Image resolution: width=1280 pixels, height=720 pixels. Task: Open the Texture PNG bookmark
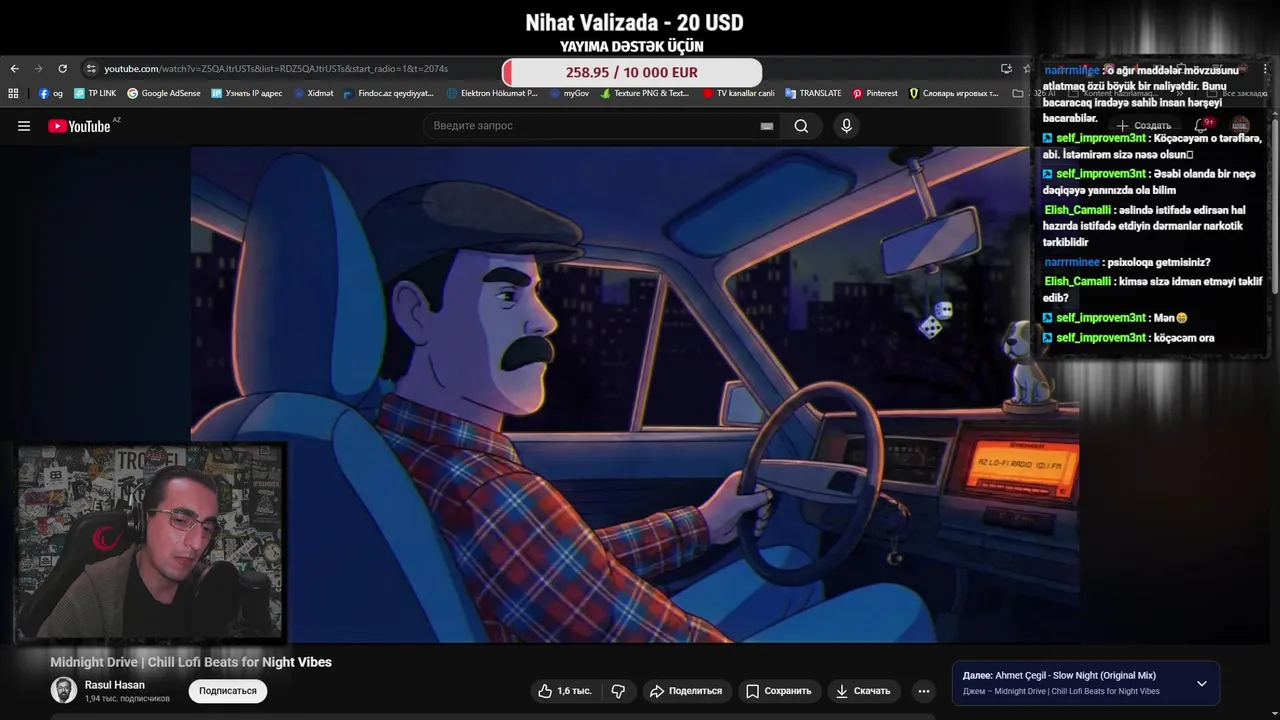pyautogui.click(x=645, y=93)
